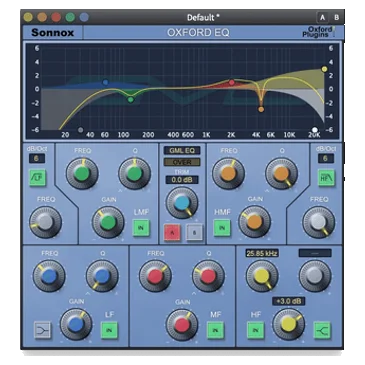Click the yellow circle in title bar
This screenshot has width=365, height=365.
click(28, 17)
